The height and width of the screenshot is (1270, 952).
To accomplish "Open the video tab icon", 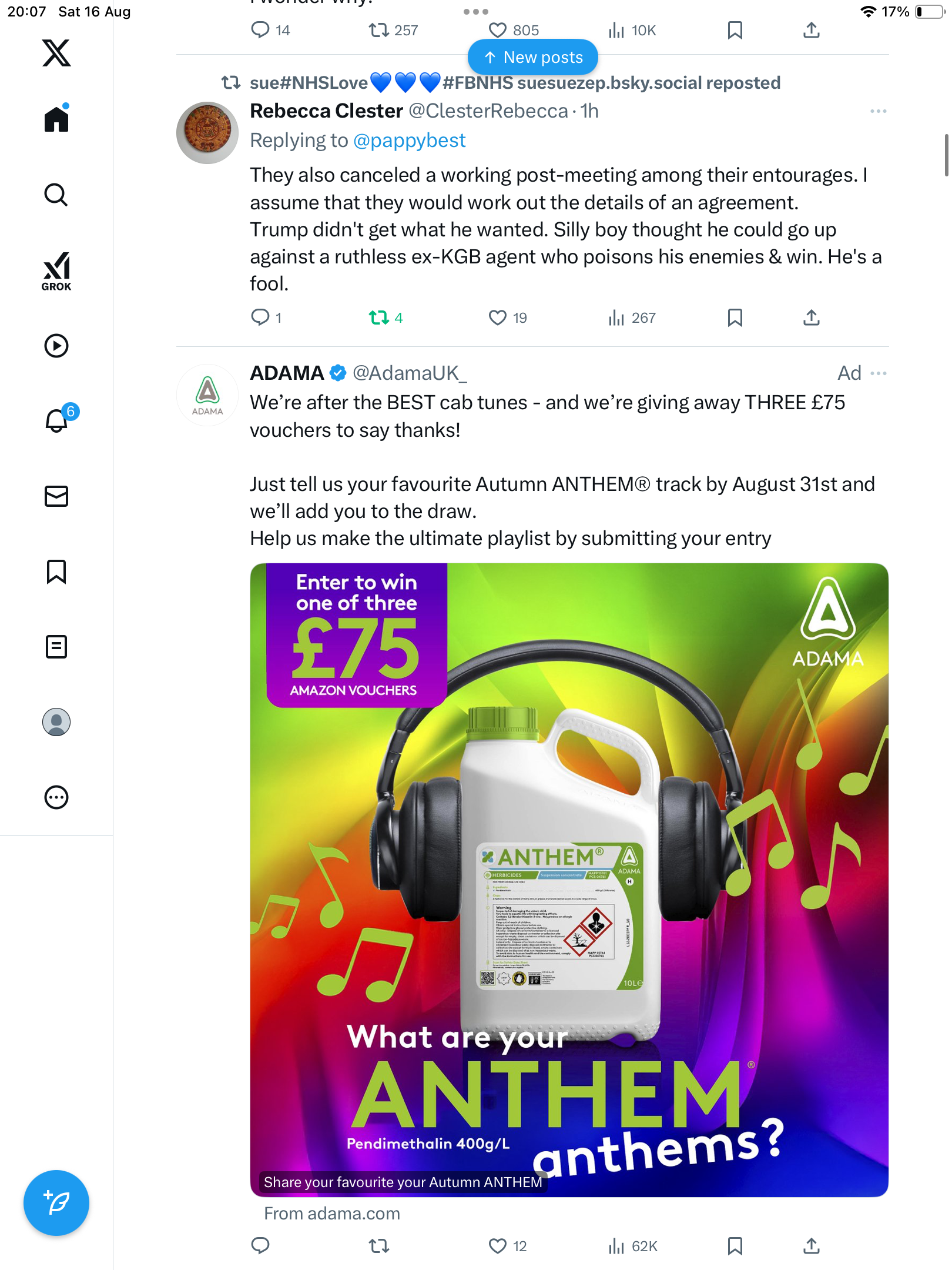I will 56,346.
